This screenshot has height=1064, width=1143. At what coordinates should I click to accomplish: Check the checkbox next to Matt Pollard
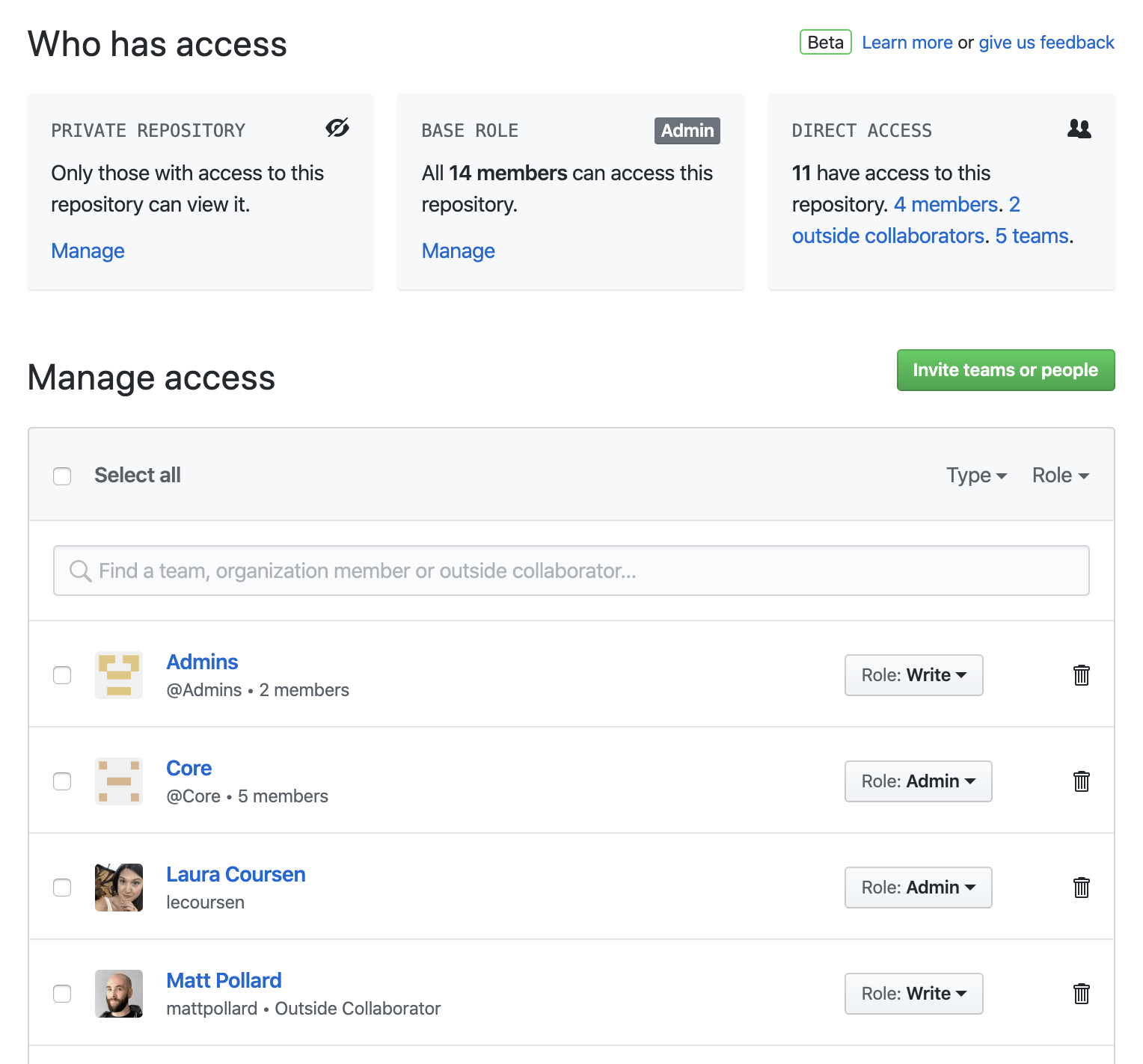62,994
